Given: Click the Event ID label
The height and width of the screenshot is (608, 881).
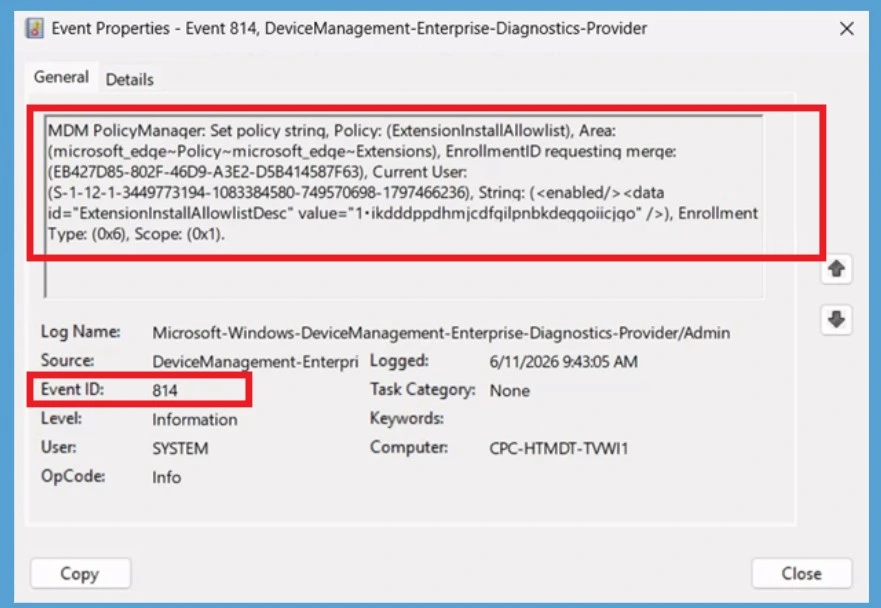Looking at the screenshot, I should [x=72, y=389].
